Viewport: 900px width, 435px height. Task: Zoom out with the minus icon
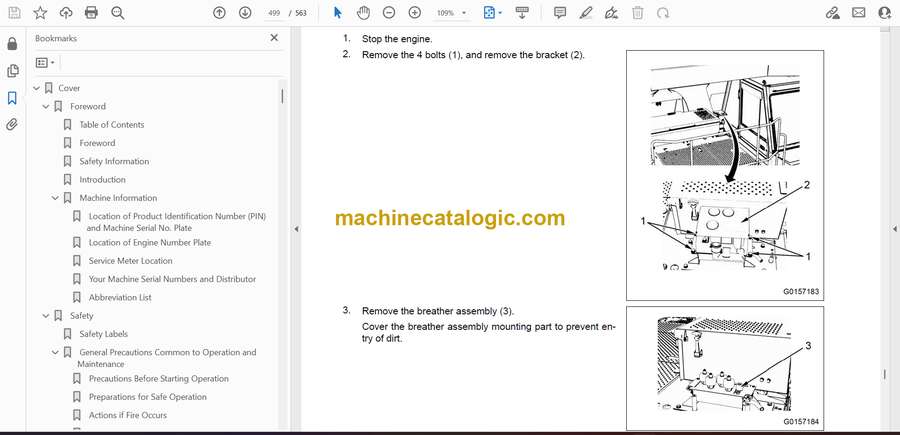[x=389, y=13]
